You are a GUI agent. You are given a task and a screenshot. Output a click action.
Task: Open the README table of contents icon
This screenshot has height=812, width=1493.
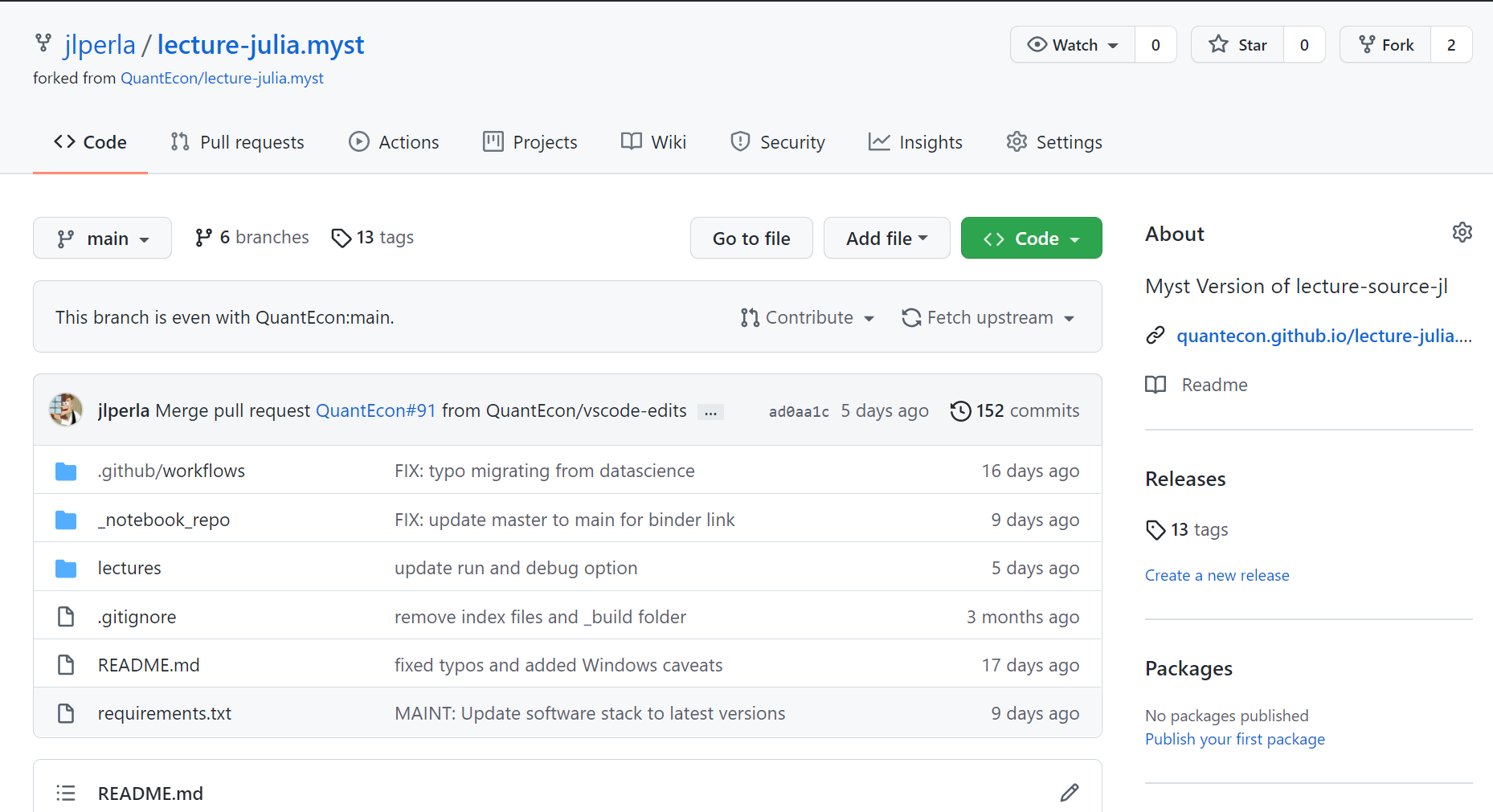click(66, 794)
